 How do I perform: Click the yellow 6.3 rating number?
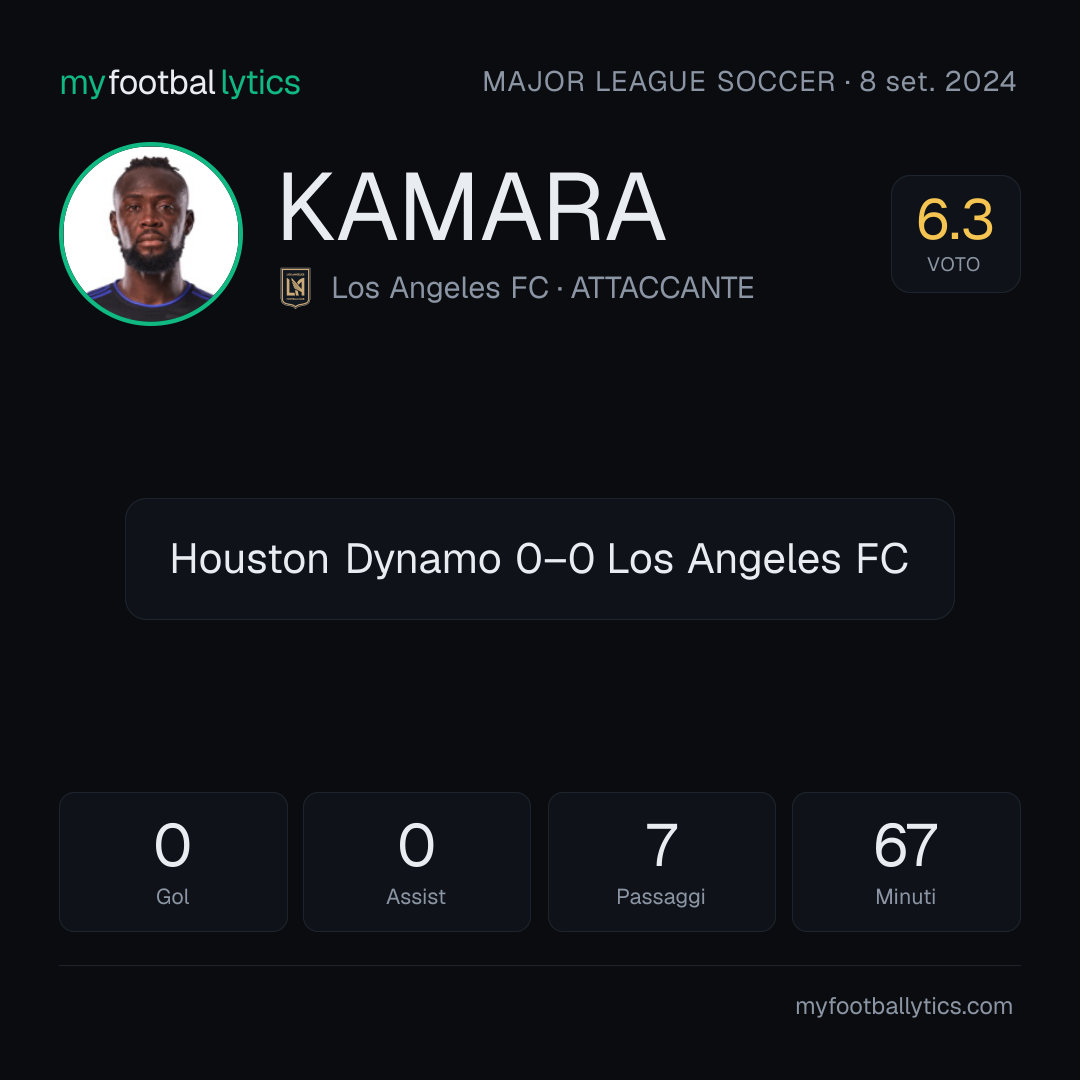pyautogui.click(x=955, y=220)
